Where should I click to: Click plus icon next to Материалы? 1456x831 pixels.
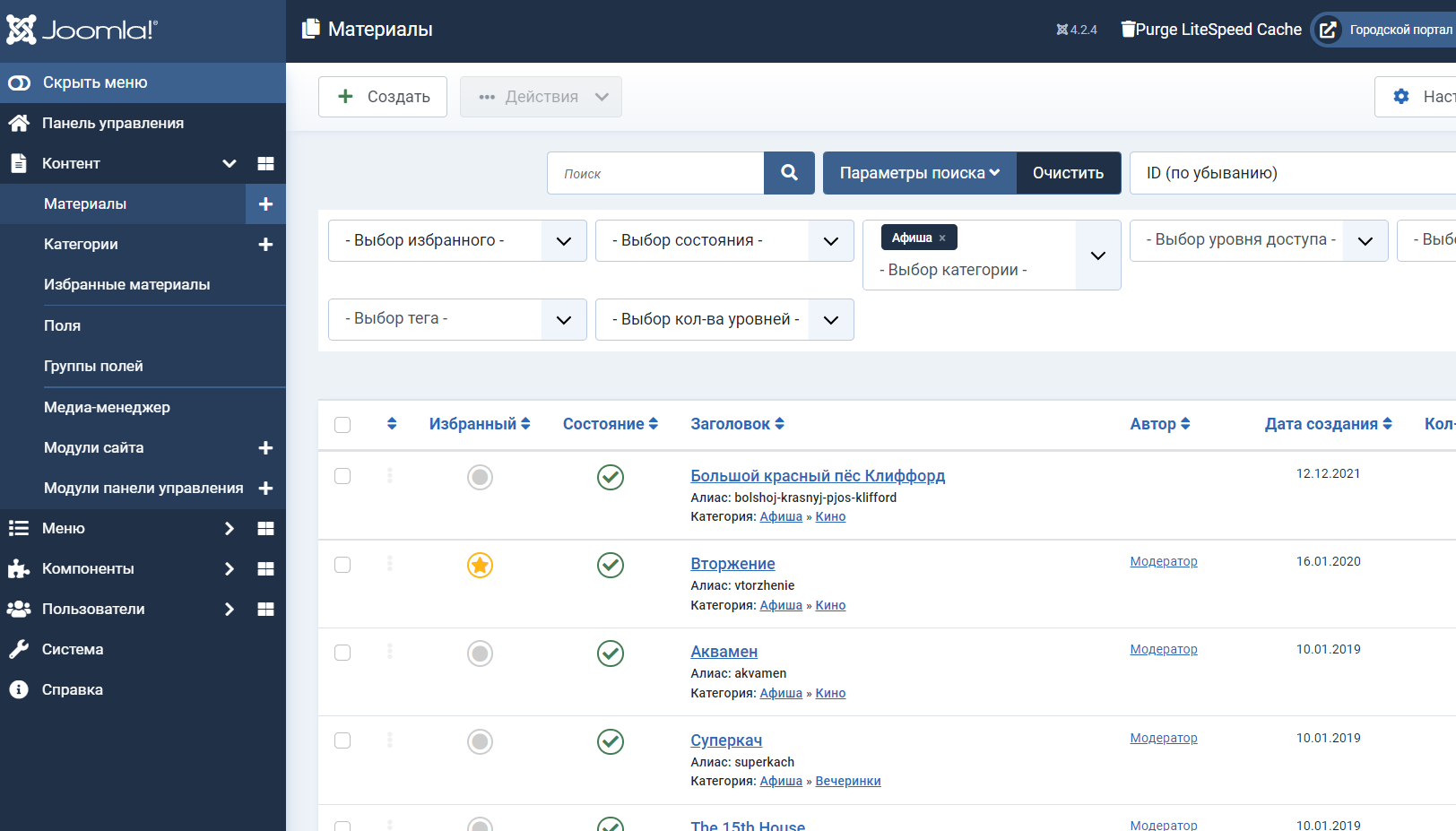[x=265, y=204]
